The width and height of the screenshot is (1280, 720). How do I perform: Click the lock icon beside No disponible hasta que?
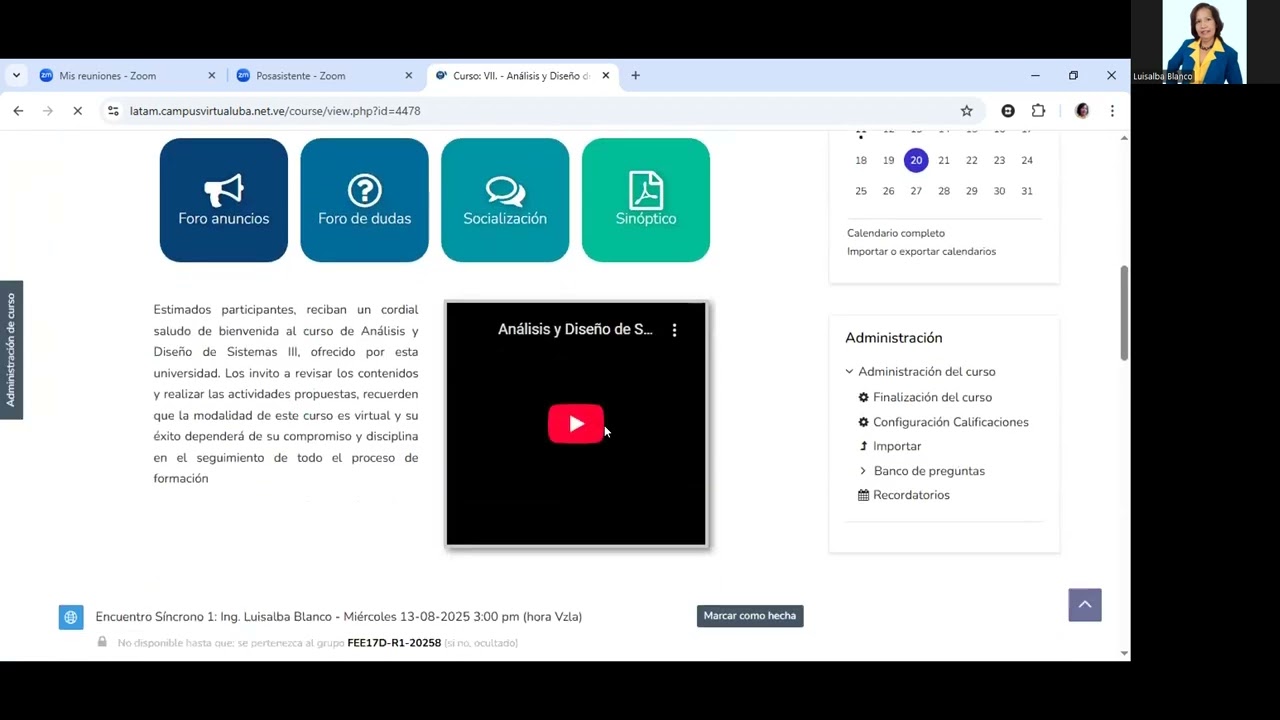pos(102,642)
